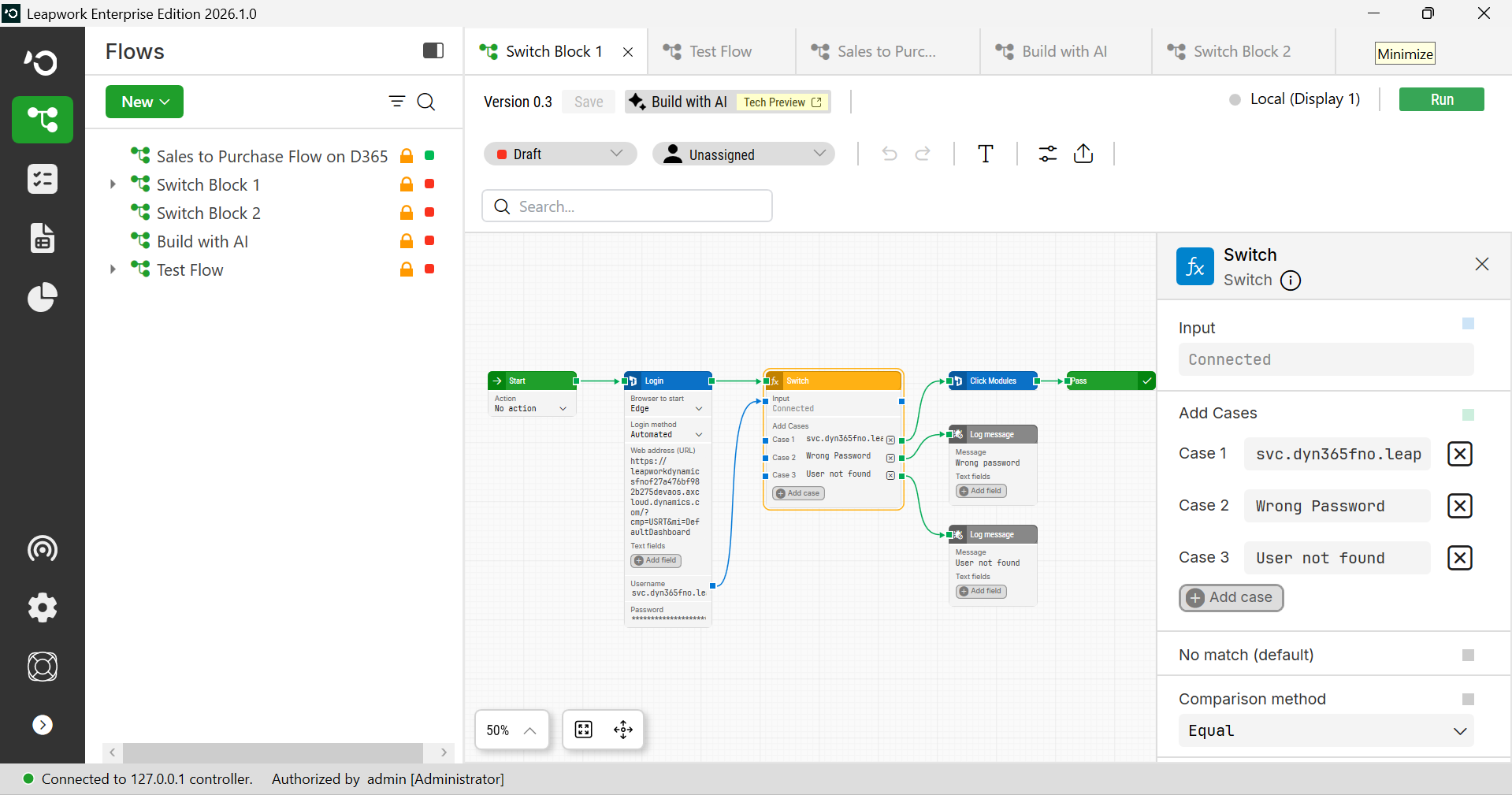Click Add case on canvas Switch block

click(798, 493)
